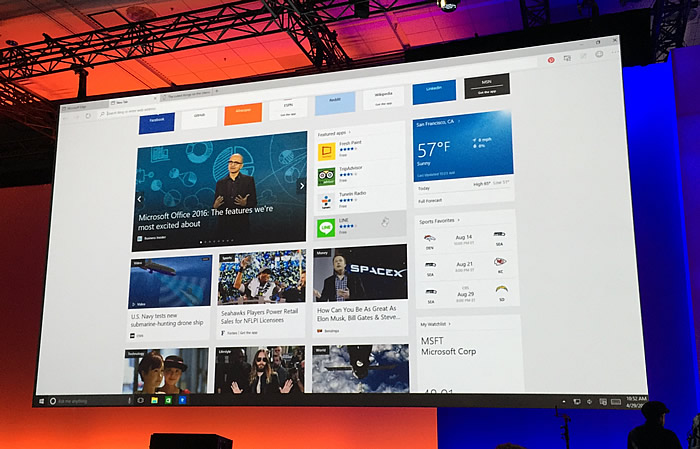Open the GitHub top site tile
This screenshot has height=449, width=700.
[x=199, y=117]
